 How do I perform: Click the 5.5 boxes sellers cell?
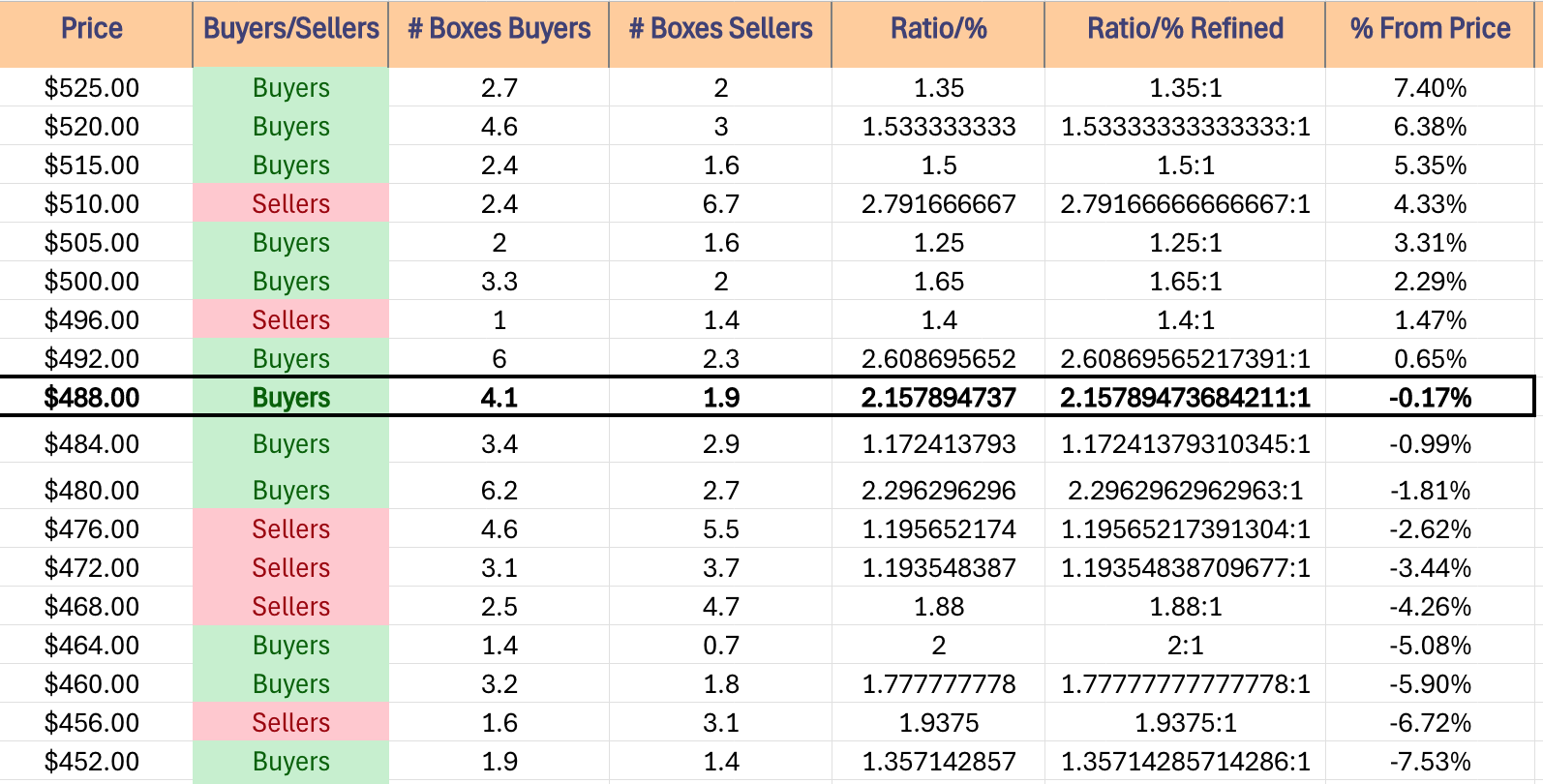pos(720,529)
